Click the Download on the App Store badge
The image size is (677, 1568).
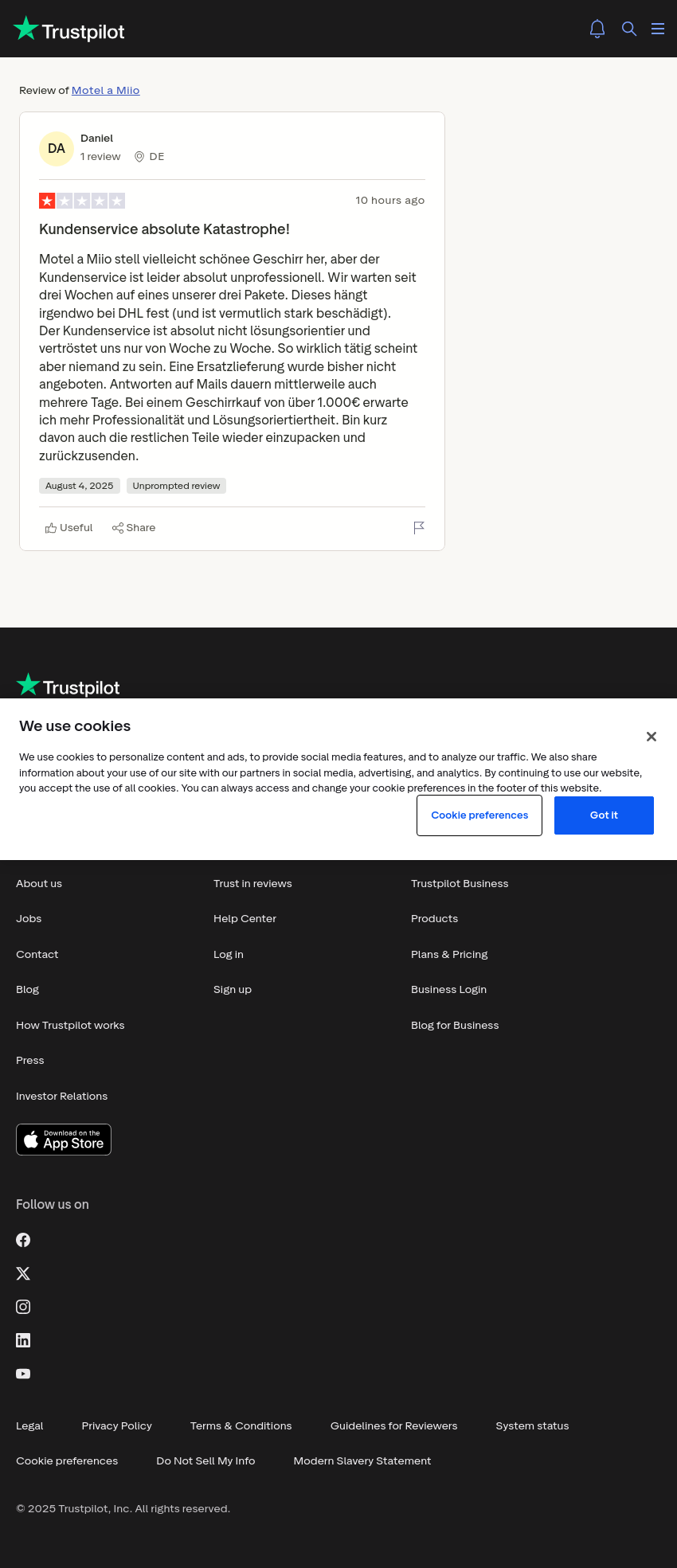tap(64, 1140)
